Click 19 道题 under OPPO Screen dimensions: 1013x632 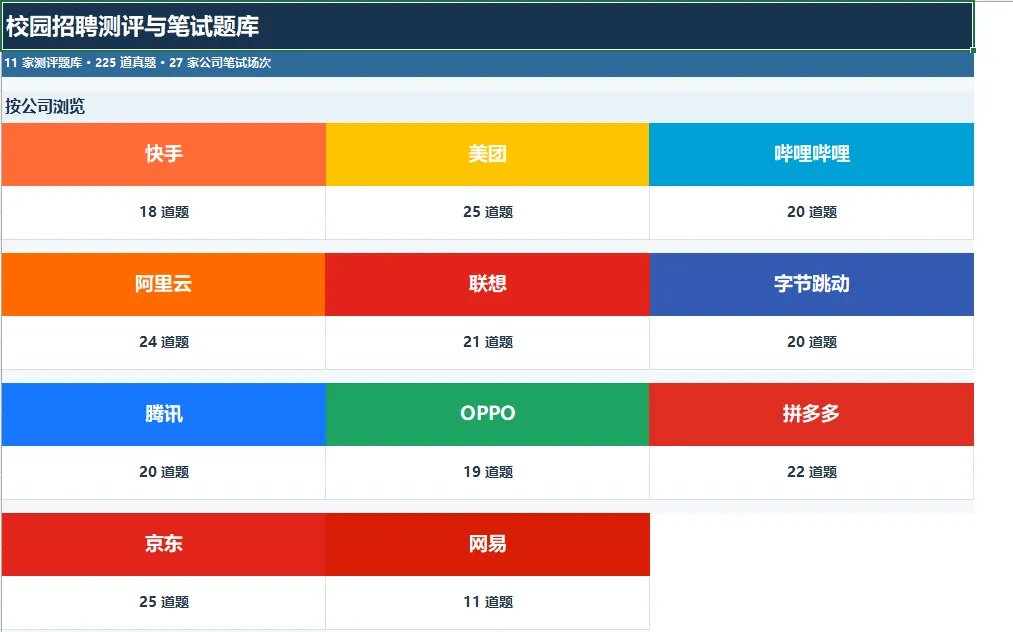tap(487, 472)
